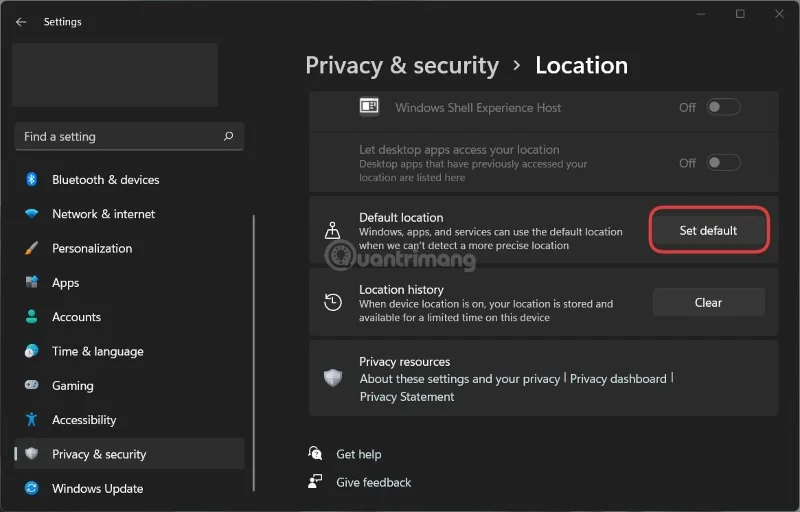Click the Location history clock icon

pyautogui.click(x=333, y=302)
